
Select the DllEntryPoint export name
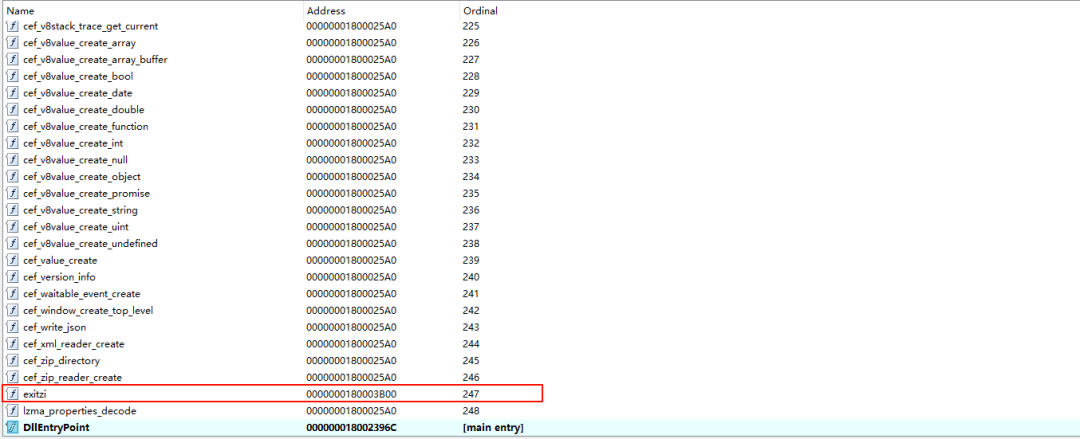click(56, 427)
